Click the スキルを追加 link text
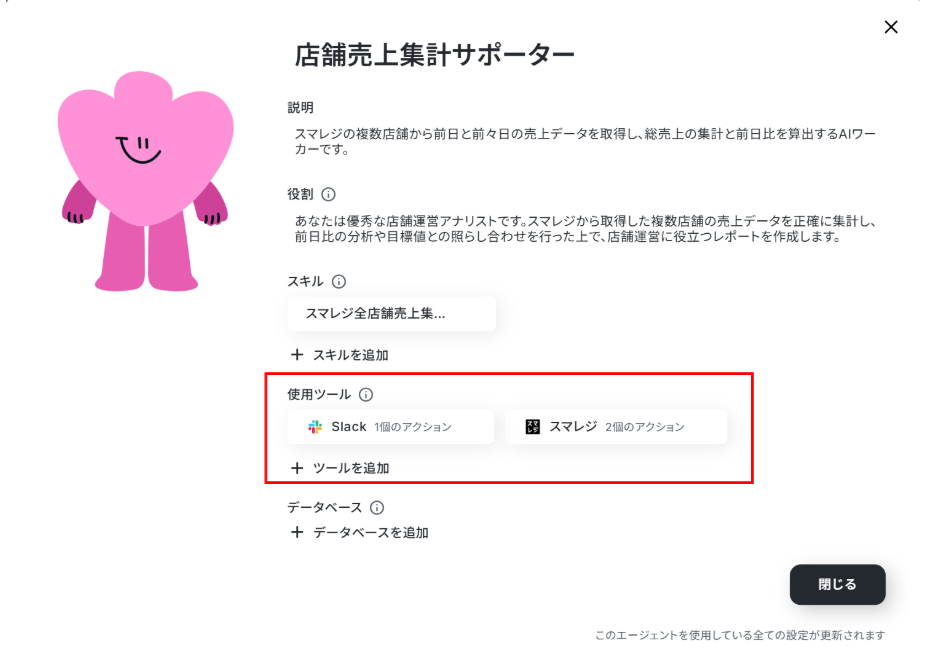Screen dimensions: 938x663 point(351,355)
